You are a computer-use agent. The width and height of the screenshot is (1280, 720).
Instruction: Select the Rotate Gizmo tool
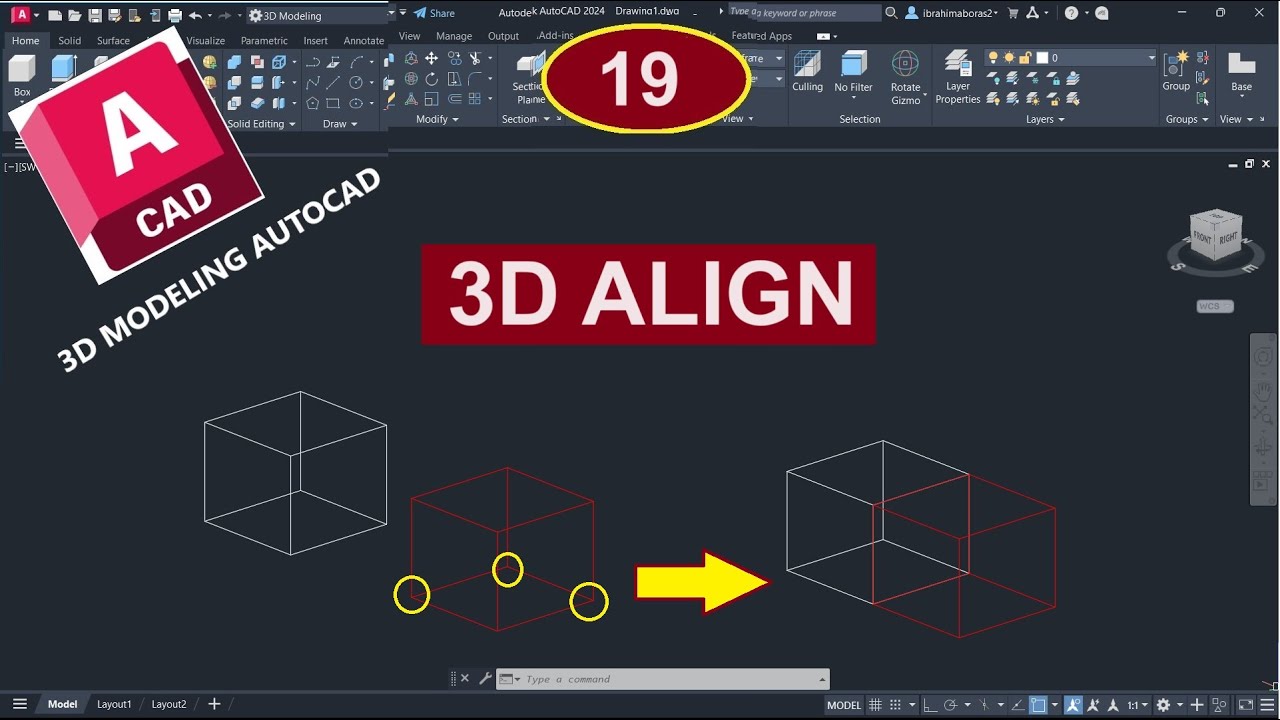(x=905, y=78)
